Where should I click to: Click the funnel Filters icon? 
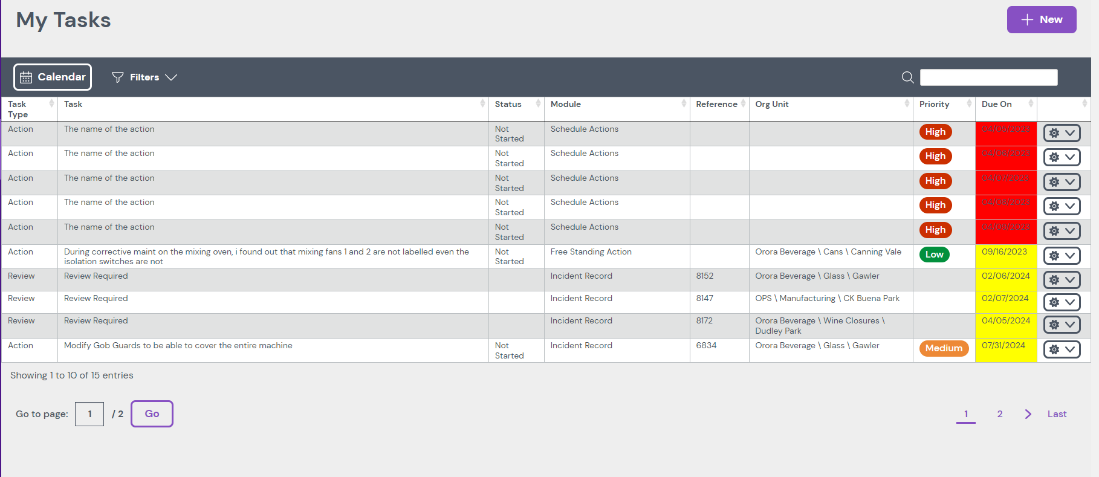coord(117,77)
